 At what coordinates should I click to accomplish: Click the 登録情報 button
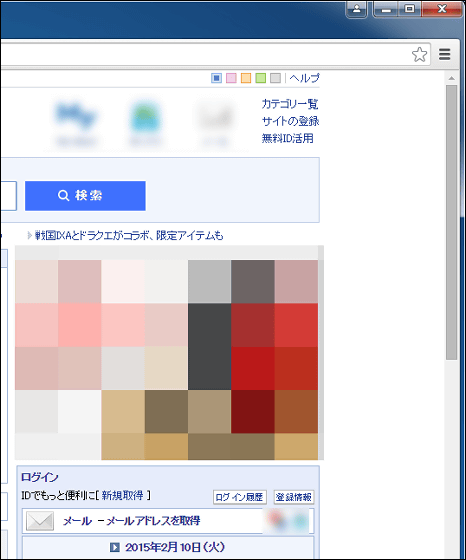coord(294,497)
